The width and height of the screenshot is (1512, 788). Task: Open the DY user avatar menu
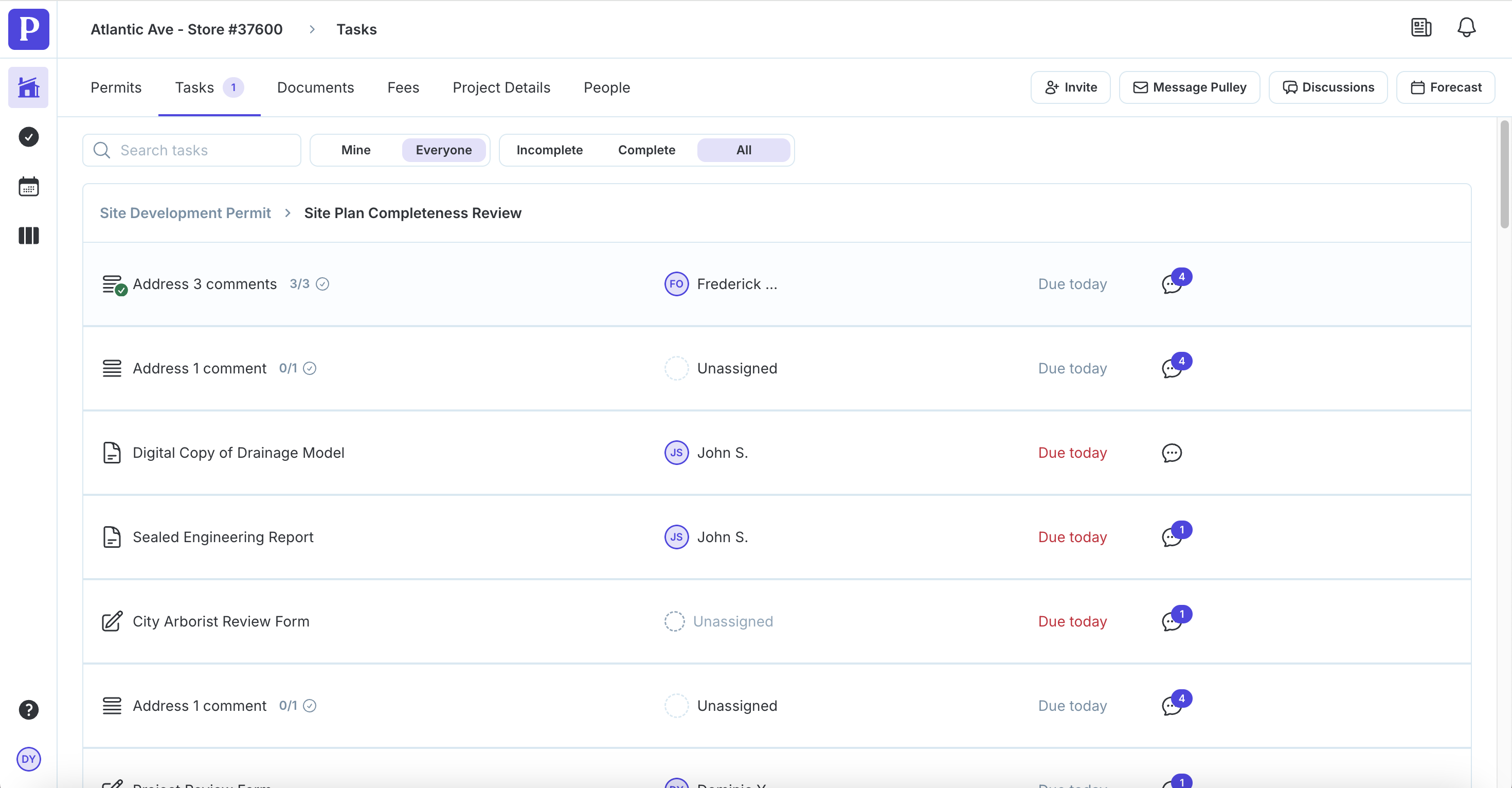click(28, 759)
